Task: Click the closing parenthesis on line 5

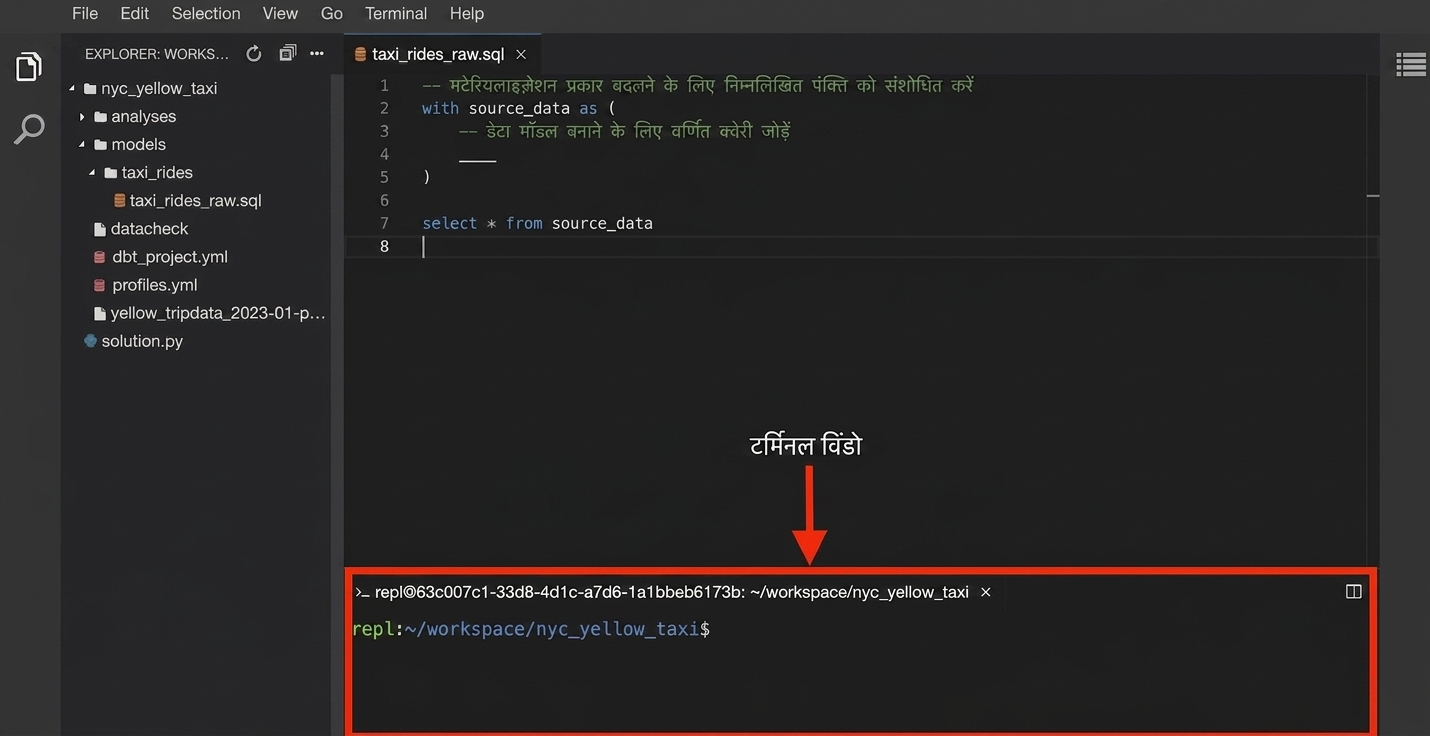Action: pos(426,177)
